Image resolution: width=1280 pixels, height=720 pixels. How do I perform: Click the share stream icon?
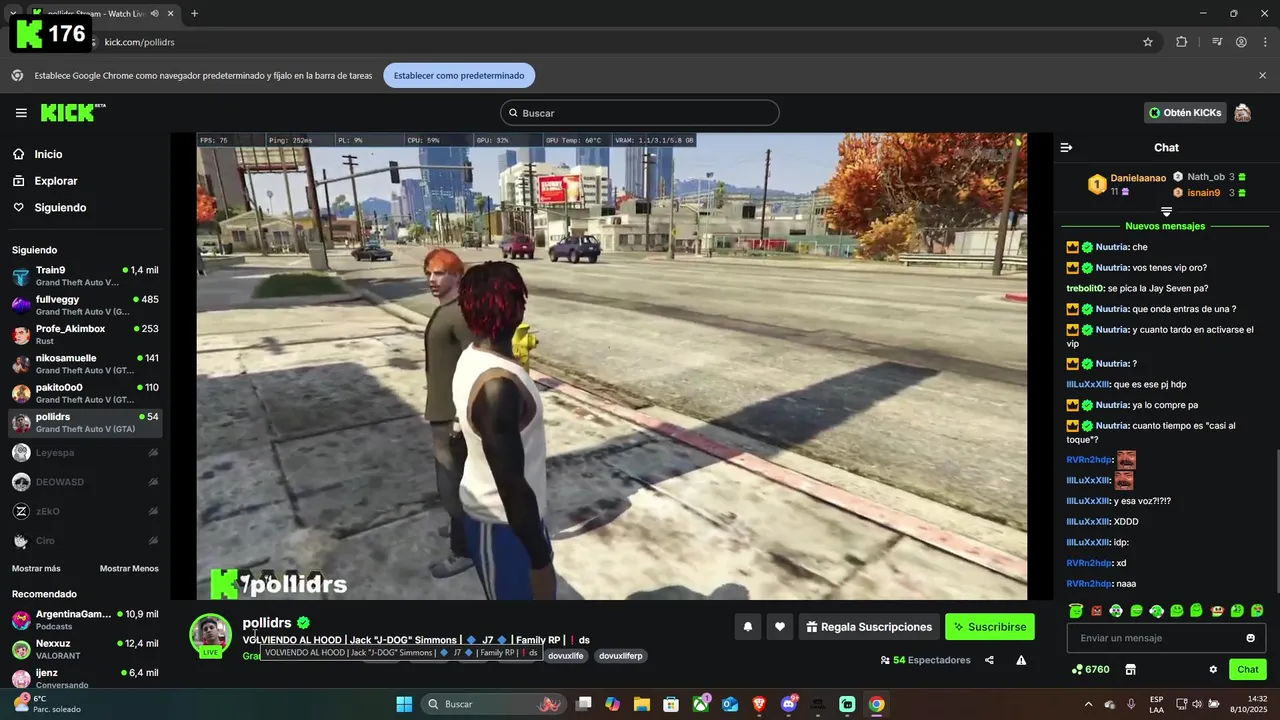pyautogui.click(x=989, y=660)
